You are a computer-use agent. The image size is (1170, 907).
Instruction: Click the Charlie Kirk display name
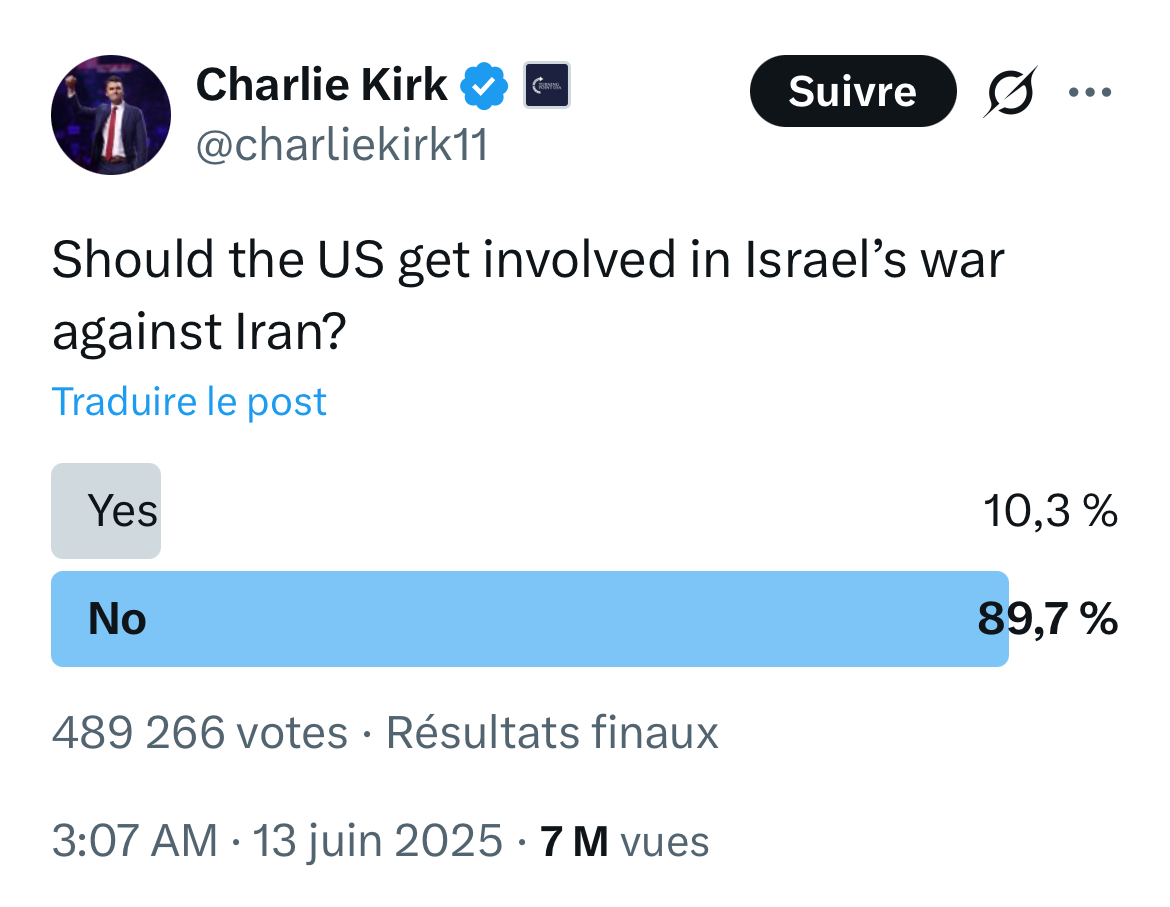321,85
